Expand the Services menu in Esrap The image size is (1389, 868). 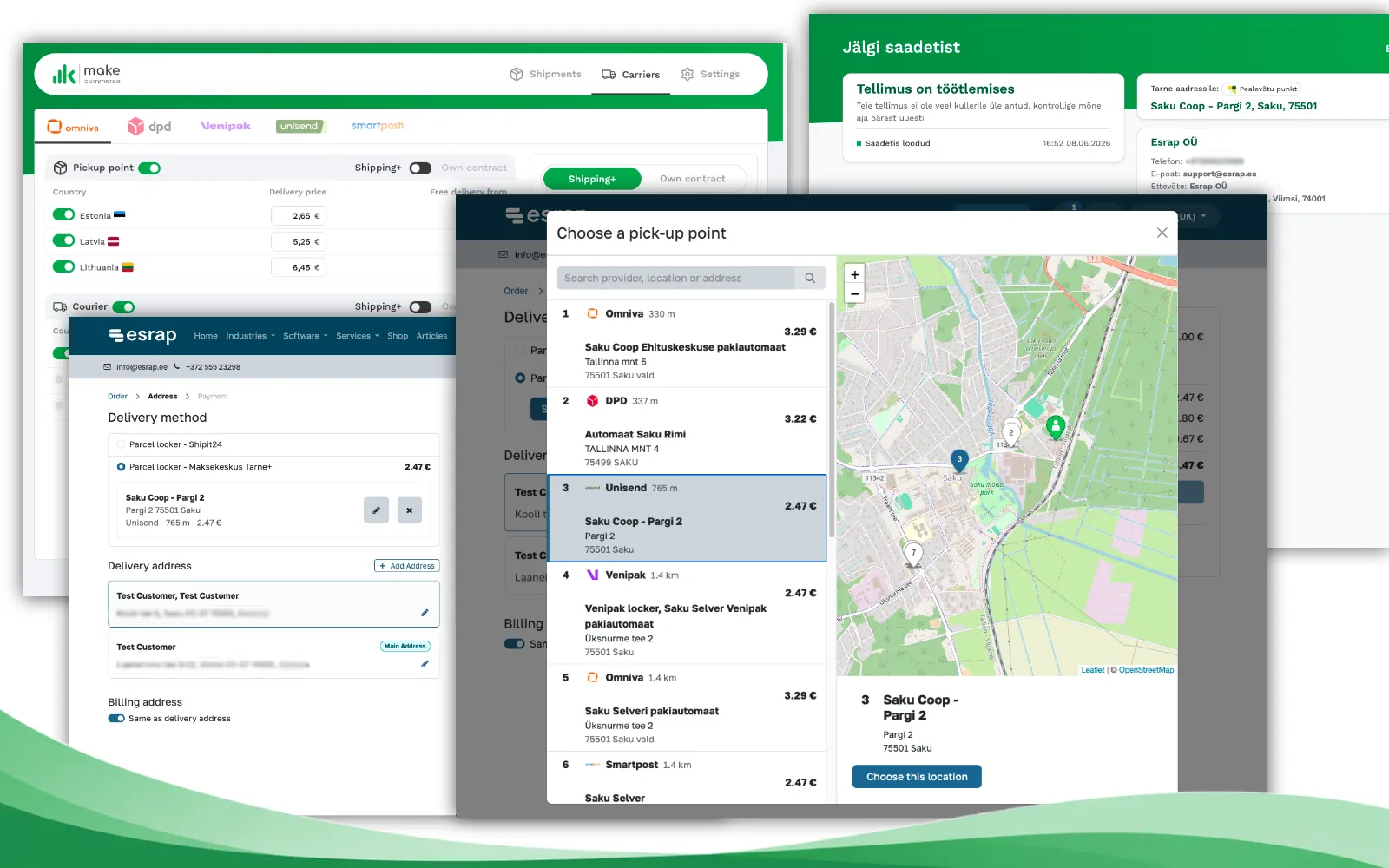[358, 336]
